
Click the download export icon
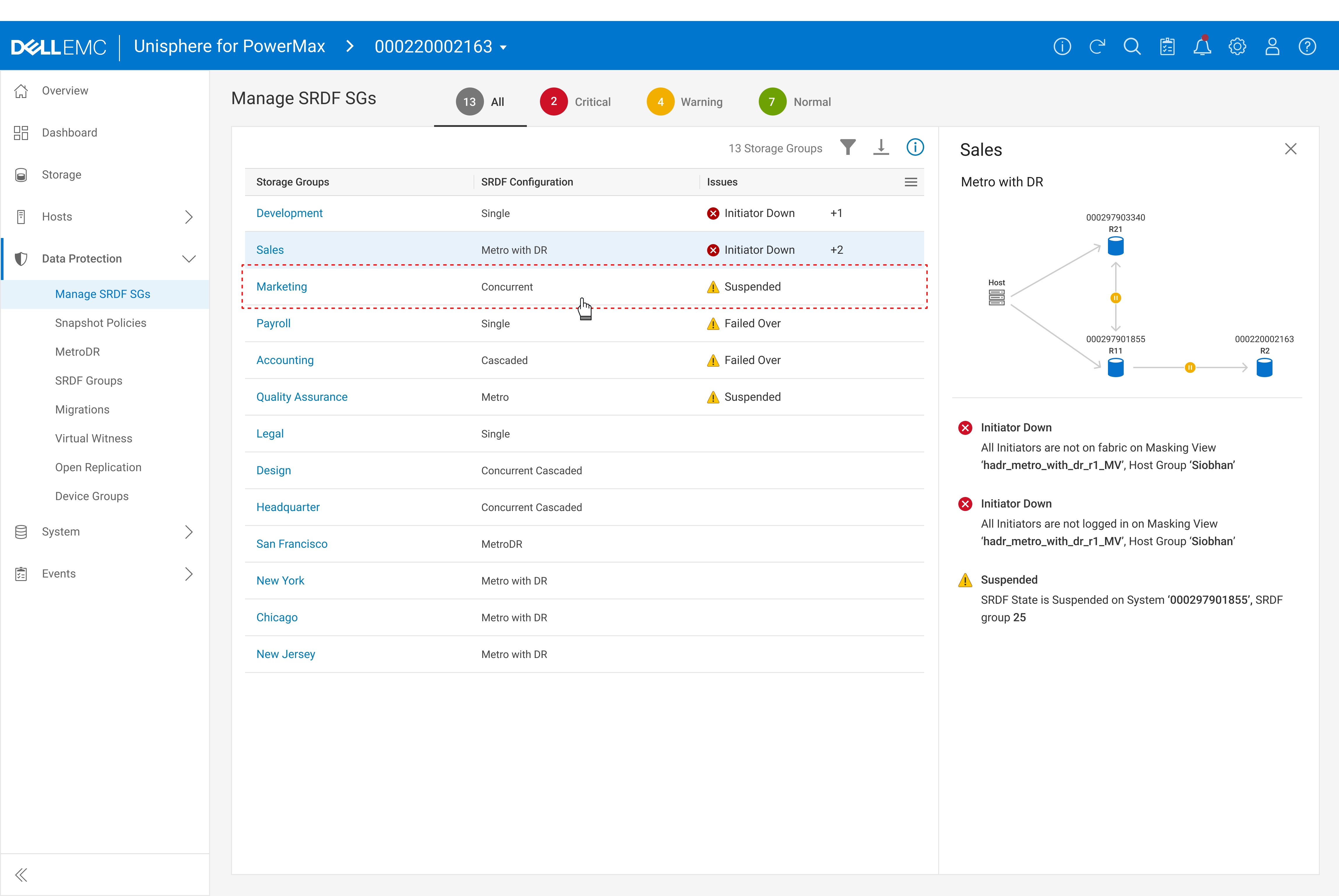point(881,147)
